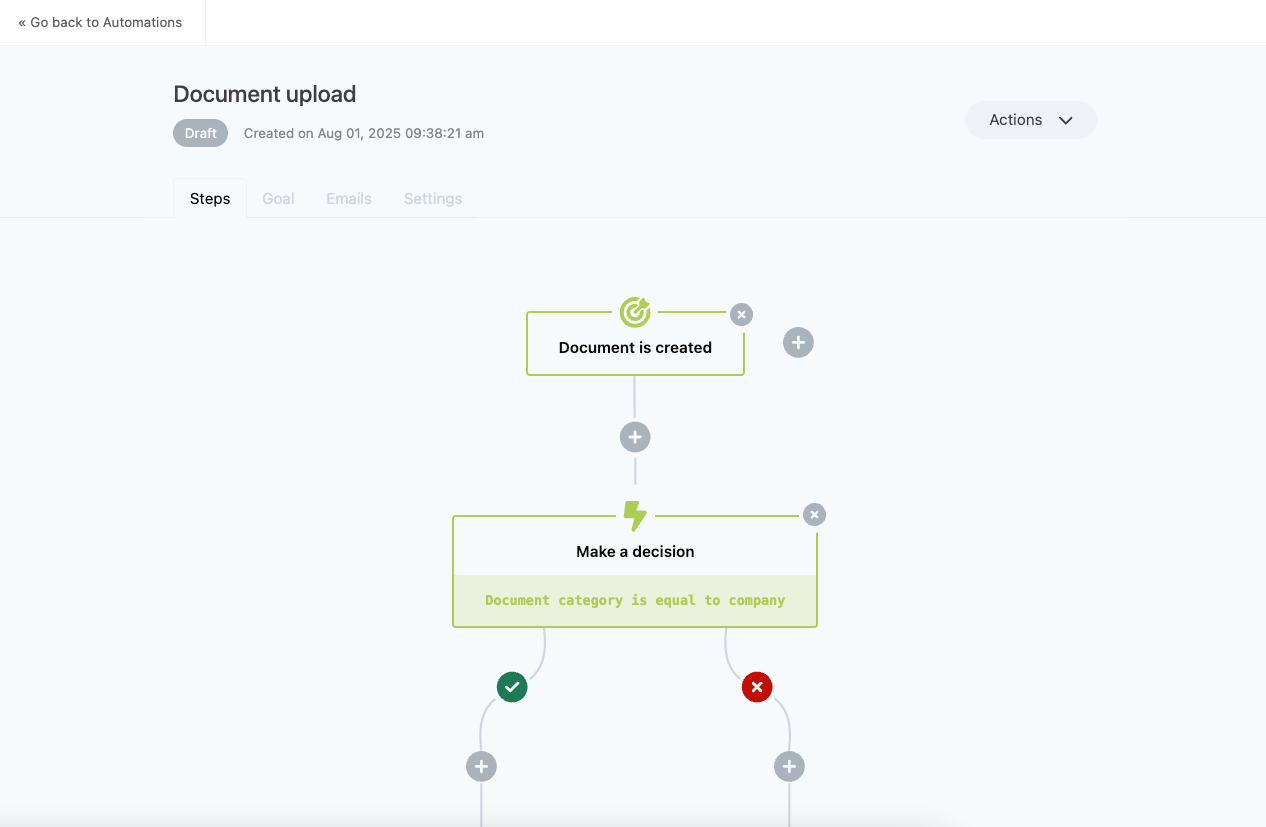Open the Emails tab

point(349,199)
